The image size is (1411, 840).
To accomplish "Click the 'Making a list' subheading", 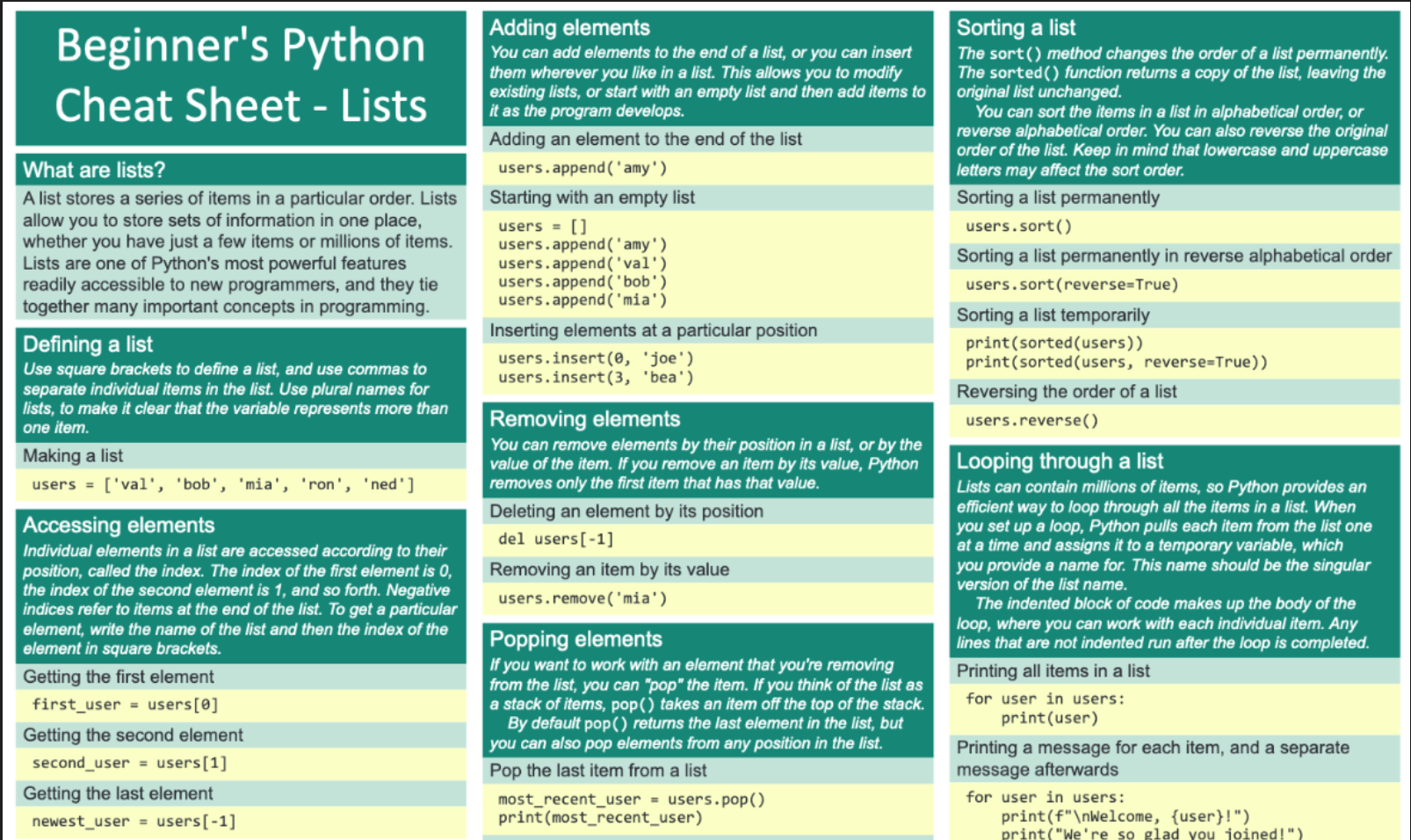I will 73,456.
